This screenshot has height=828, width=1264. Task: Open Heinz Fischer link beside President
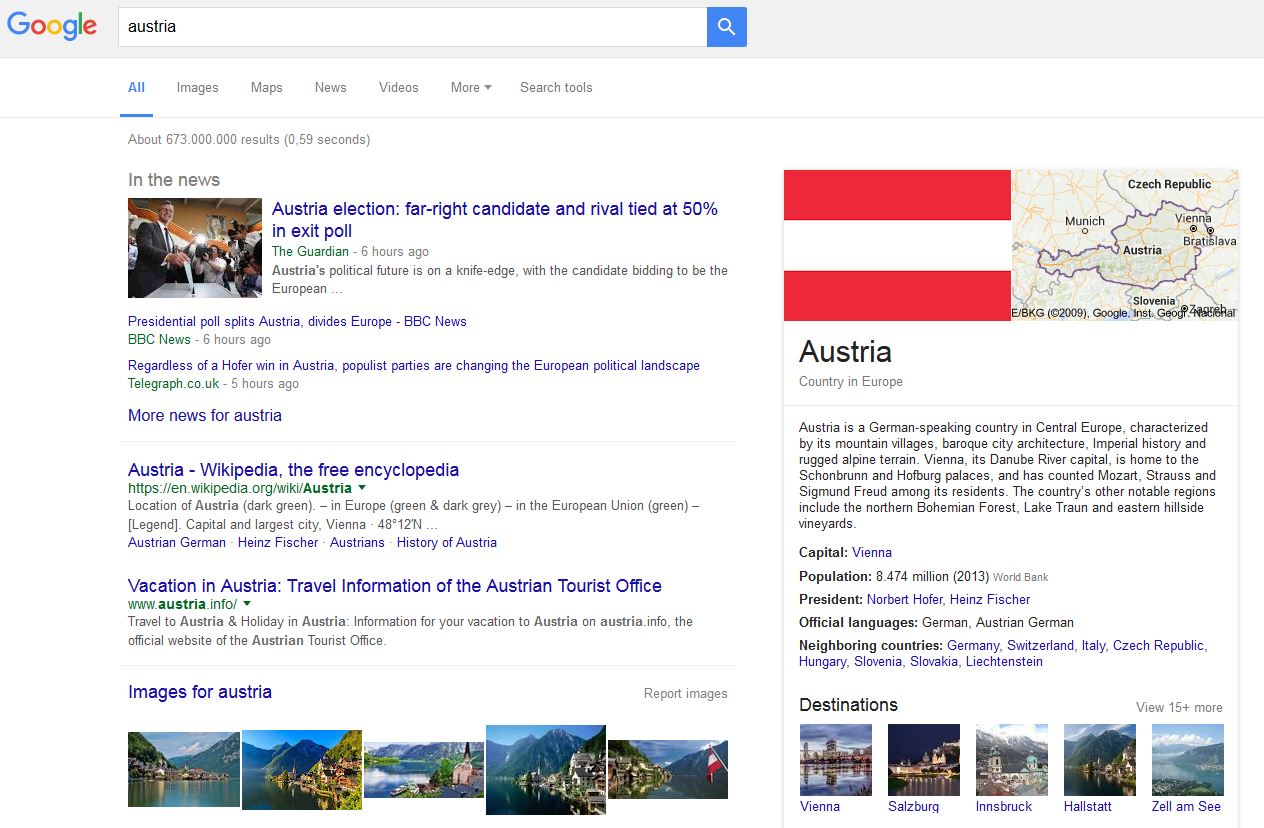(990, 599)
